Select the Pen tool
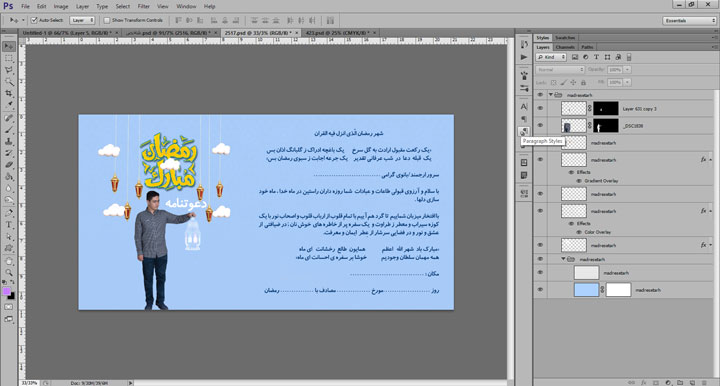 (x=9, y=213)
